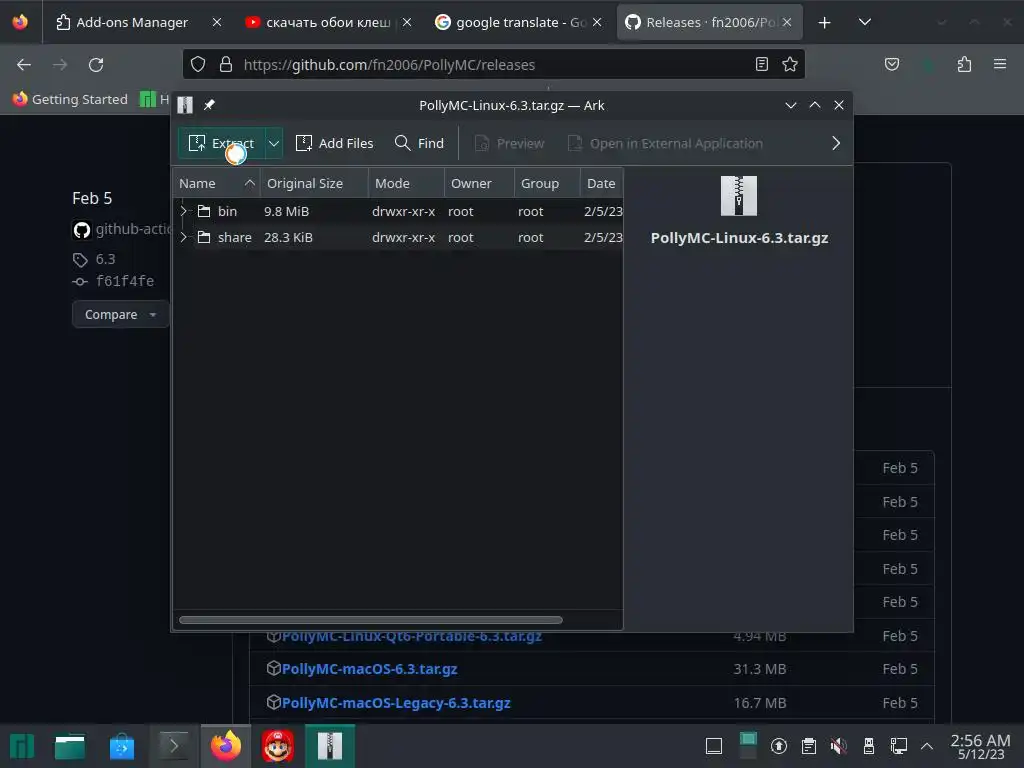1024x768 pixels.
Task: Click the Firefox URL address bar
Action: click(493, 65)
